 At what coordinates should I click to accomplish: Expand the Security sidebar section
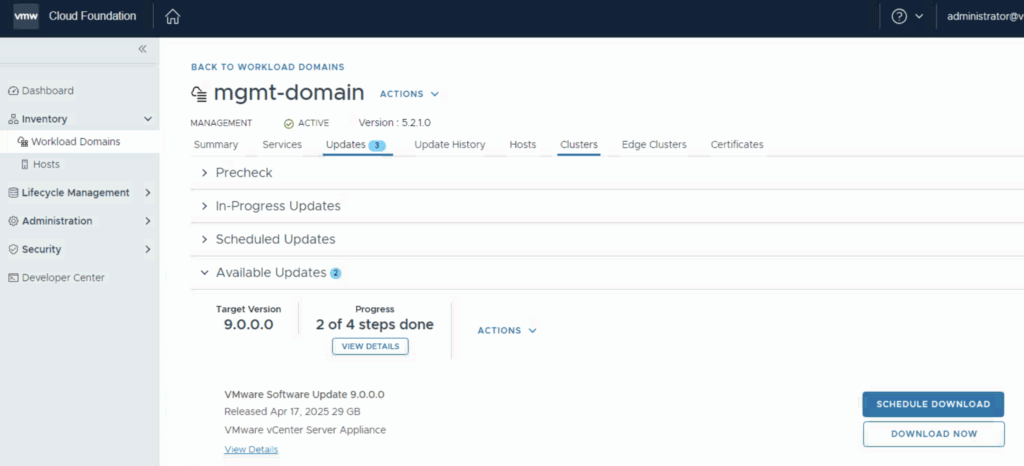(148, 249)
